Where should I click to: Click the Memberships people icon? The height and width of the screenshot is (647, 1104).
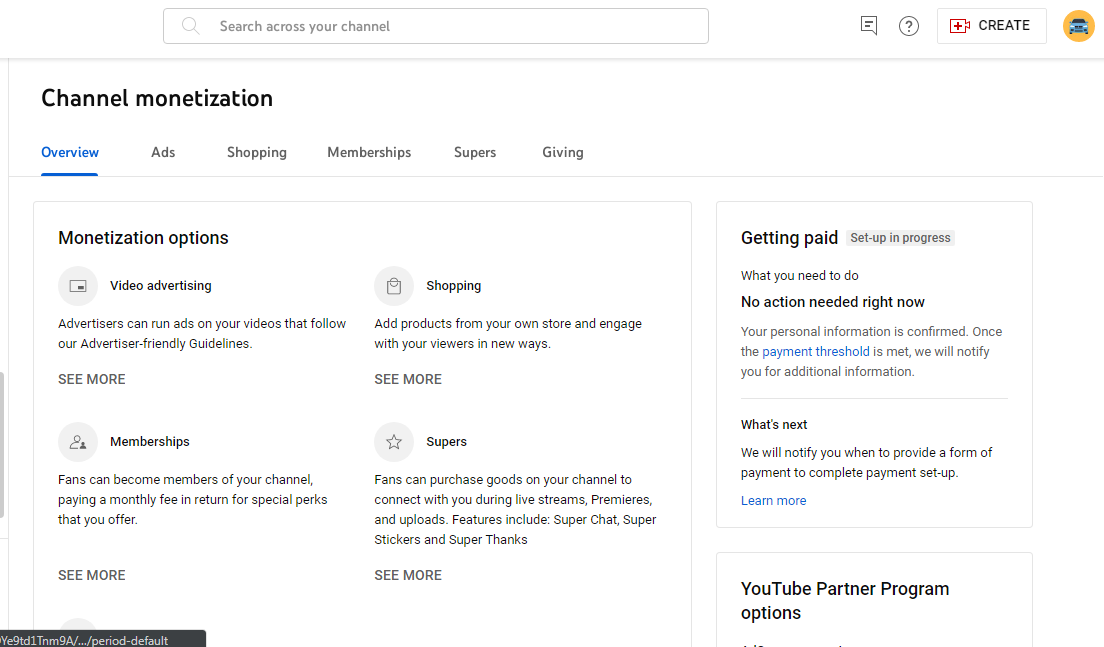(x=77, y=442)
